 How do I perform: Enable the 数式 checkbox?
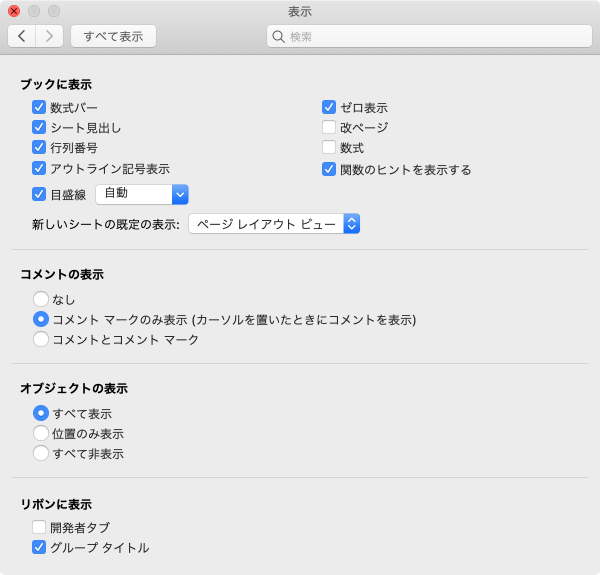point(329,147)
